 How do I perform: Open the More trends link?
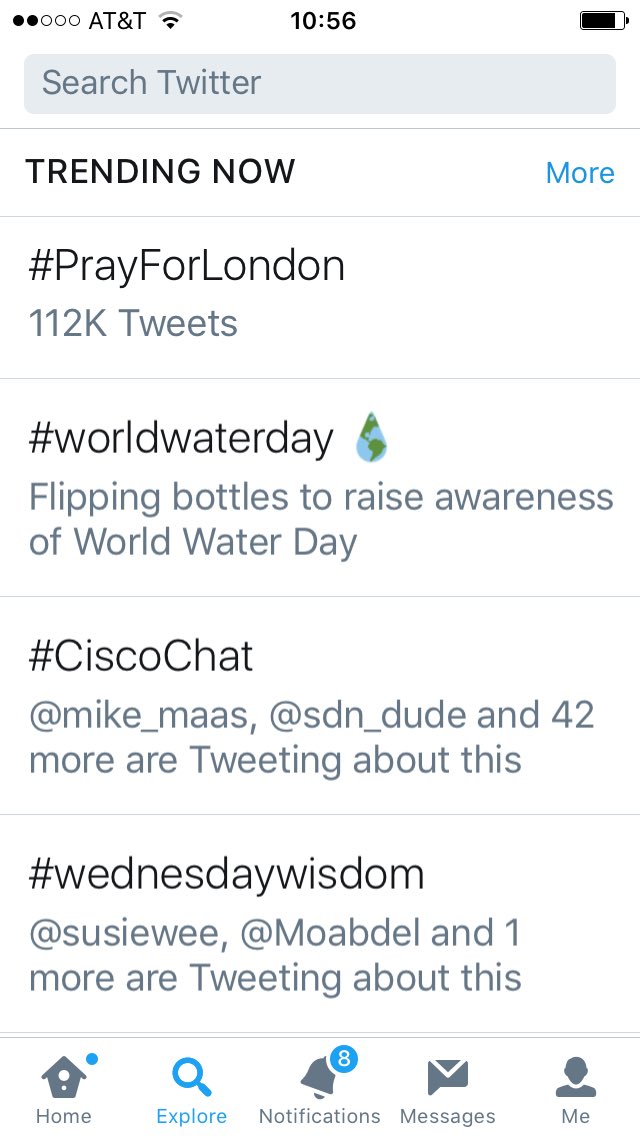580,172
